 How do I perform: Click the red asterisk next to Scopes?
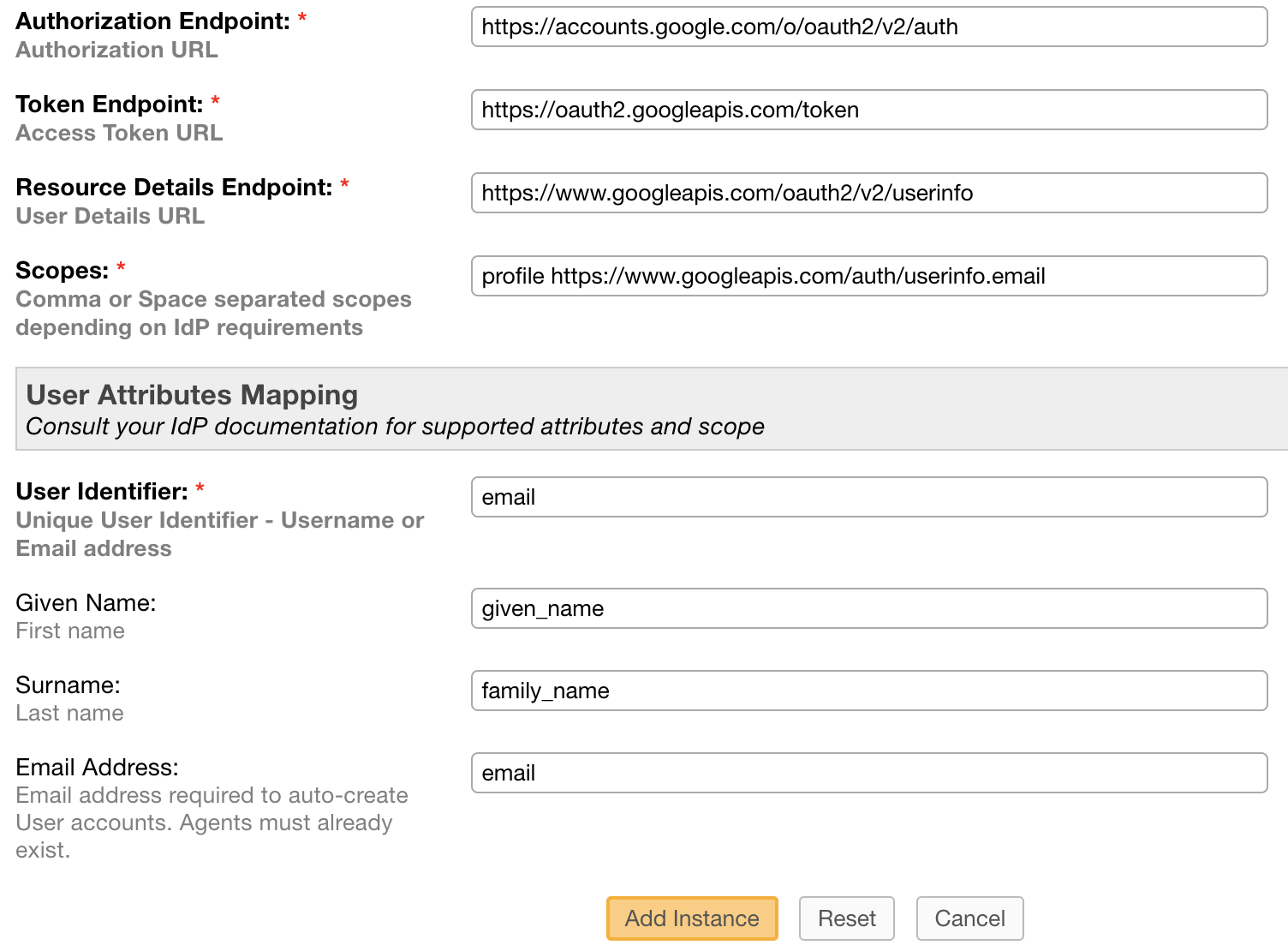click(x=120, y=267)
